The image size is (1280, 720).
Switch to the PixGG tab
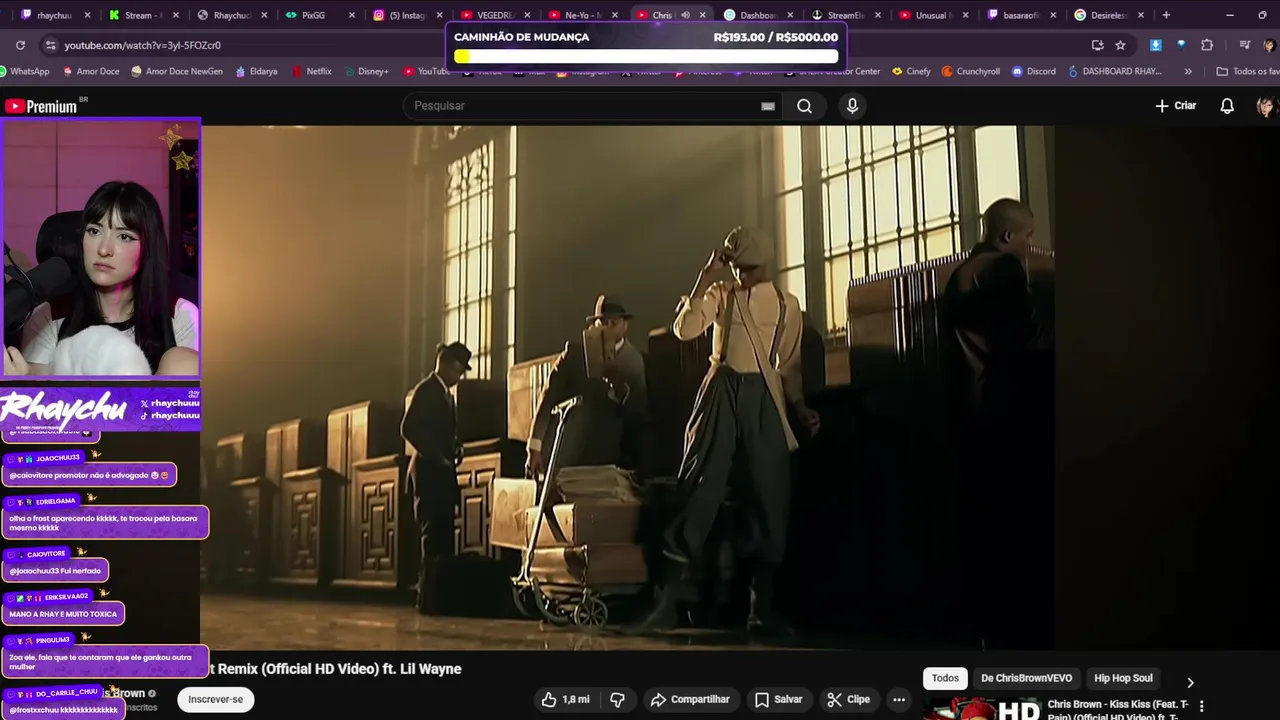coord(315,15)
